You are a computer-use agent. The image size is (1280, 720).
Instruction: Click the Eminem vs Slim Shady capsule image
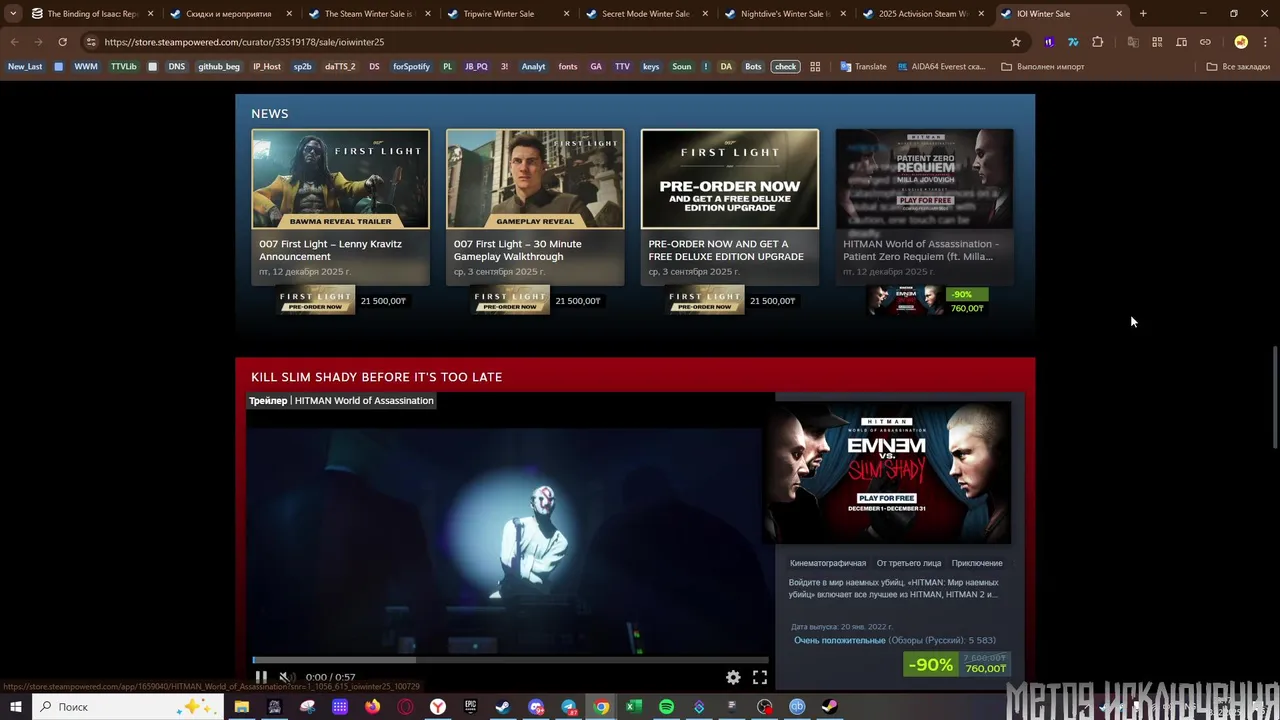point(889,472)
